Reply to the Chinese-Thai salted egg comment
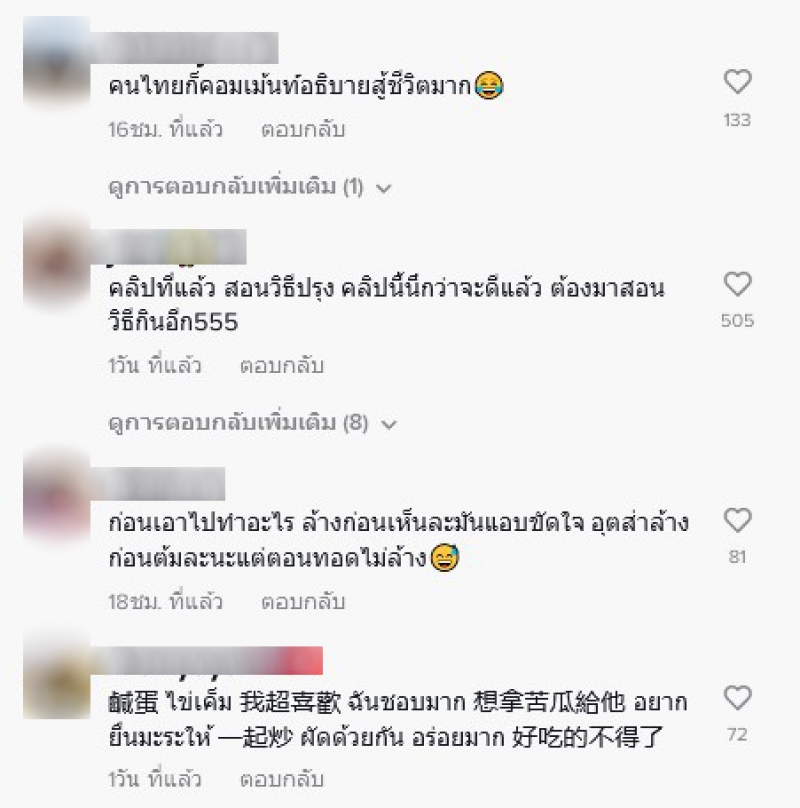Image resolution: width=800 pixels, height=808 pixels. coord(282,779)
